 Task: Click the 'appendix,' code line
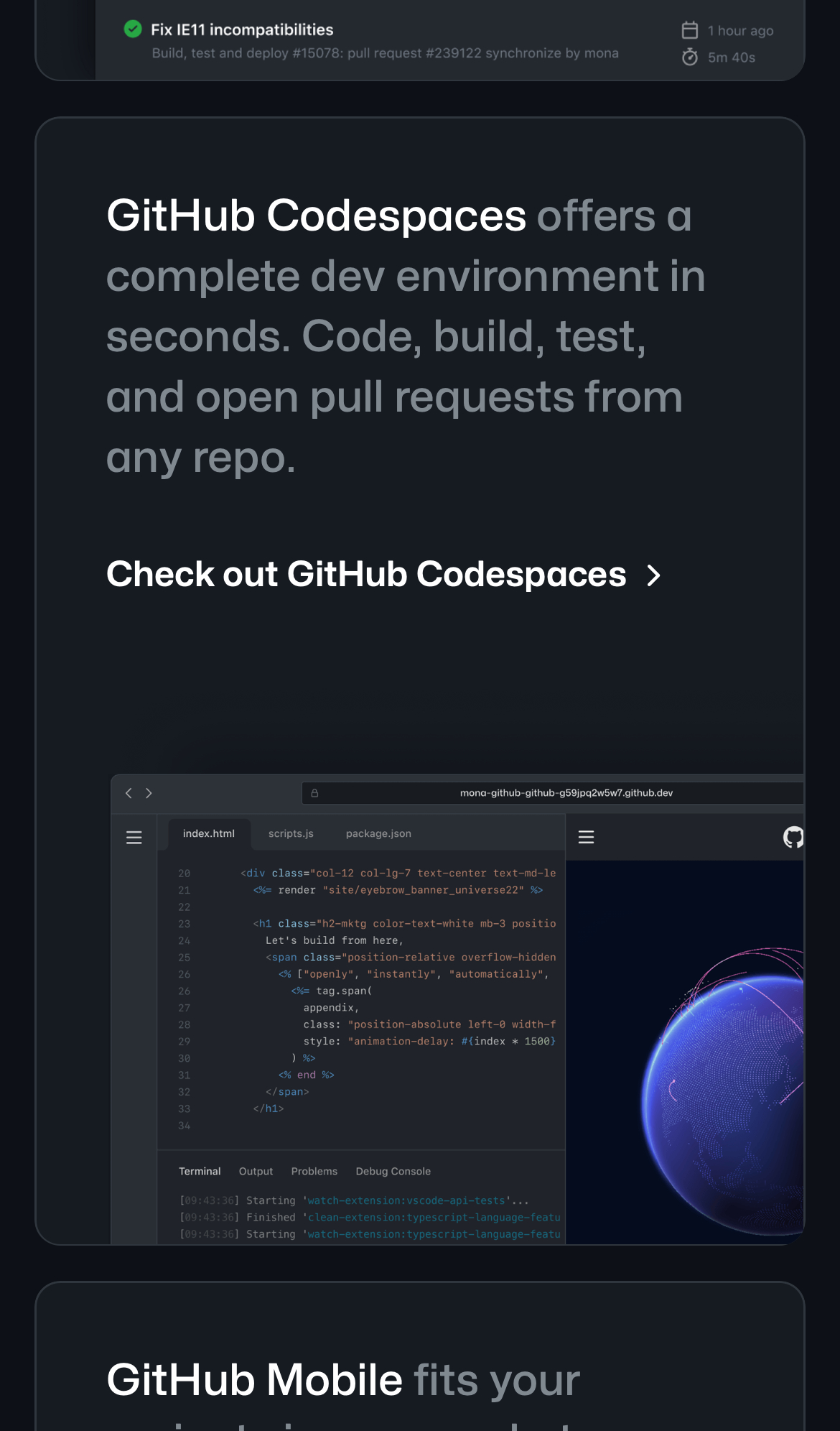pyautogui.click(x=331, y=1008)
